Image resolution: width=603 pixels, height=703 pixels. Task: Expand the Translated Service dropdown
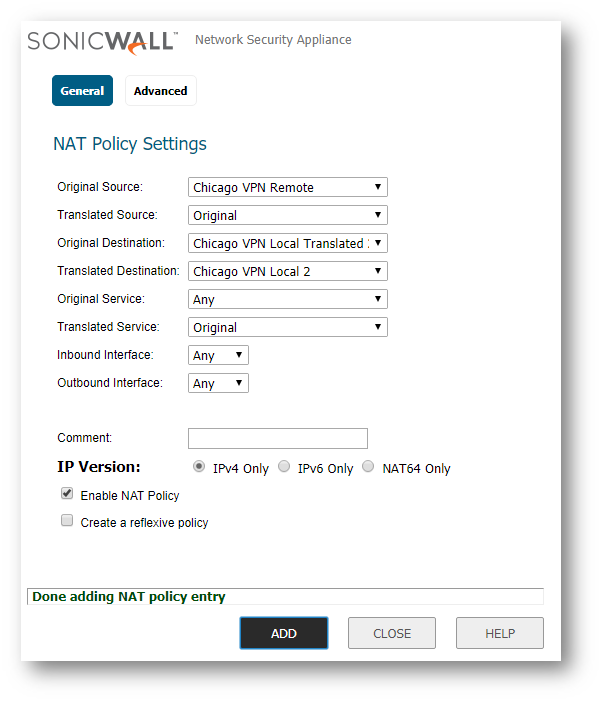click(287, 327)
